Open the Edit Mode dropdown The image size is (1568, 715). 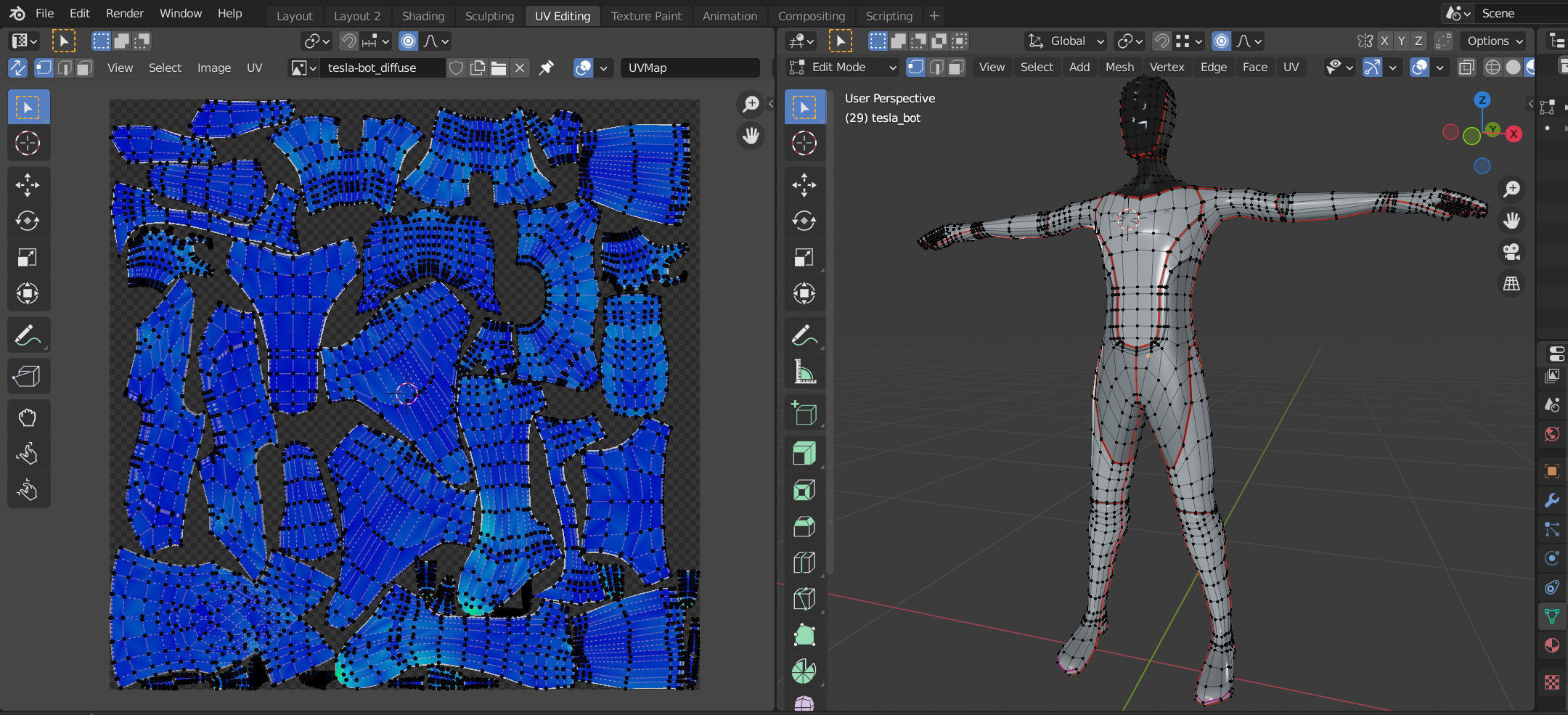click(844, 68)
